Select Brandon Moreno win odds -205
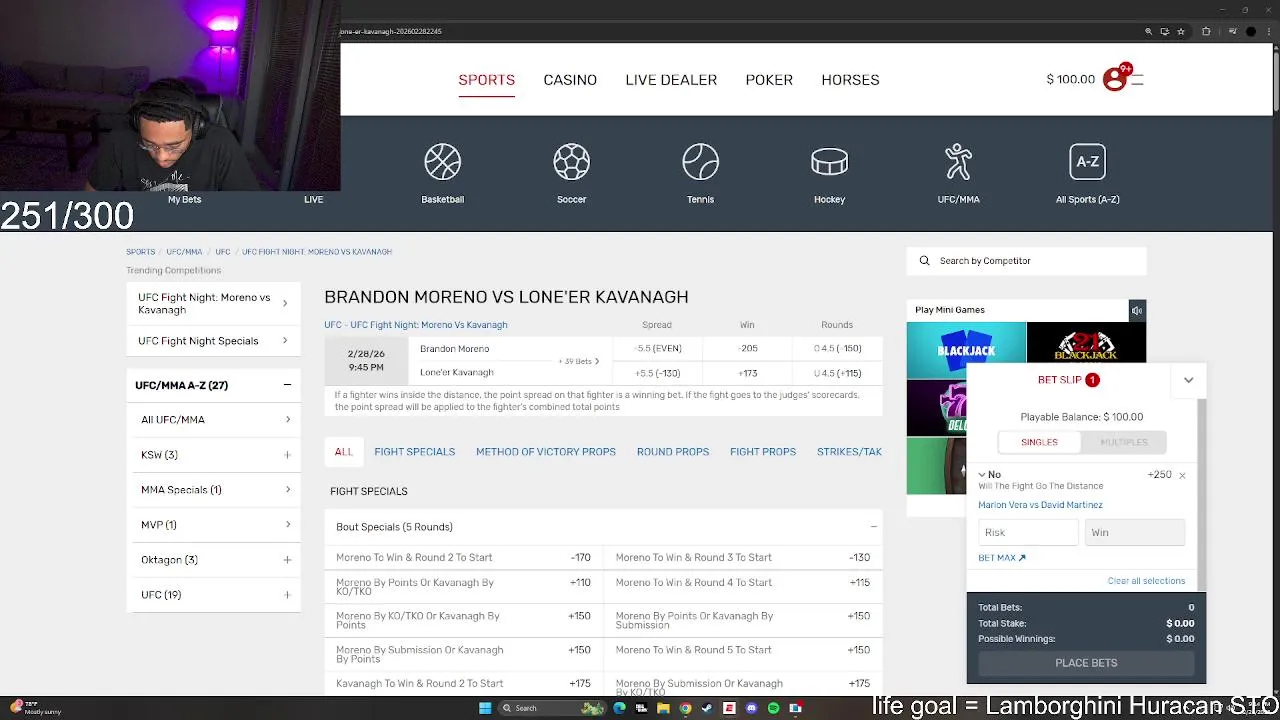This screenshot has width=1280, height=720. coord(748,349)
